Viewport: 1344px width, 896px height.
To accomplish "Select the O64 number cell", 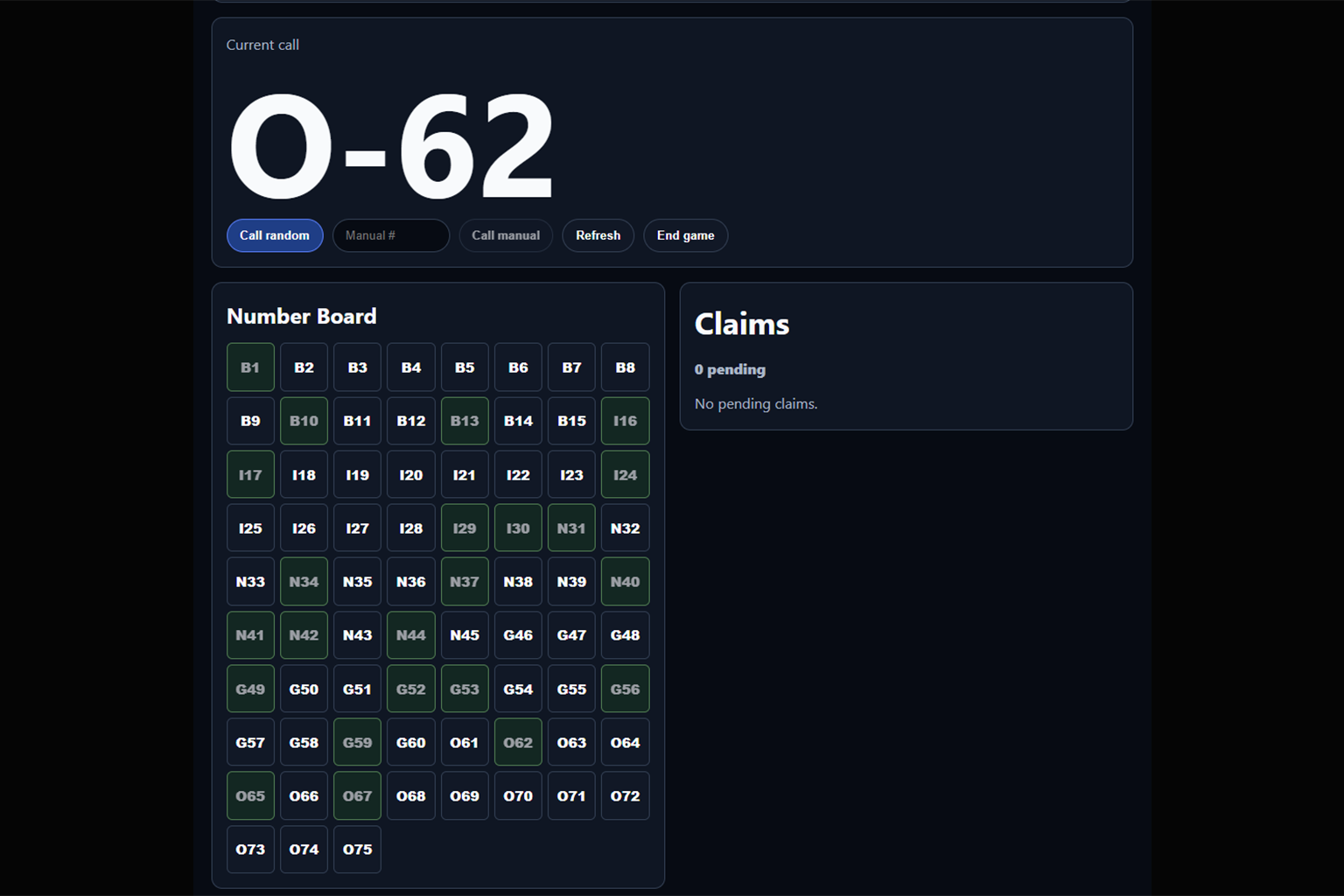I will click(x=625, y=742).
